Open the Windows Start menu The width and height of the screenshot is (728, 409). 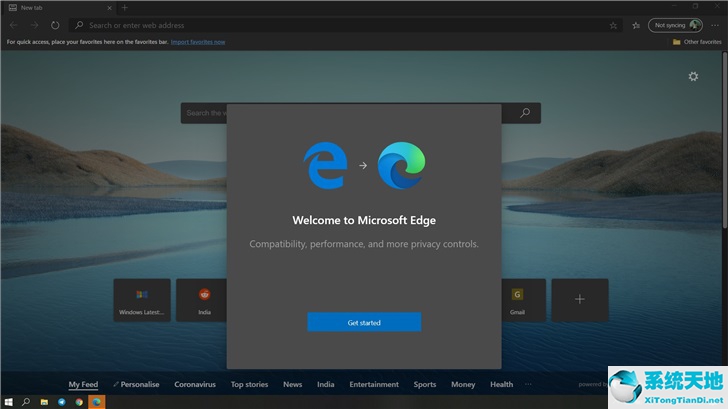8,402
